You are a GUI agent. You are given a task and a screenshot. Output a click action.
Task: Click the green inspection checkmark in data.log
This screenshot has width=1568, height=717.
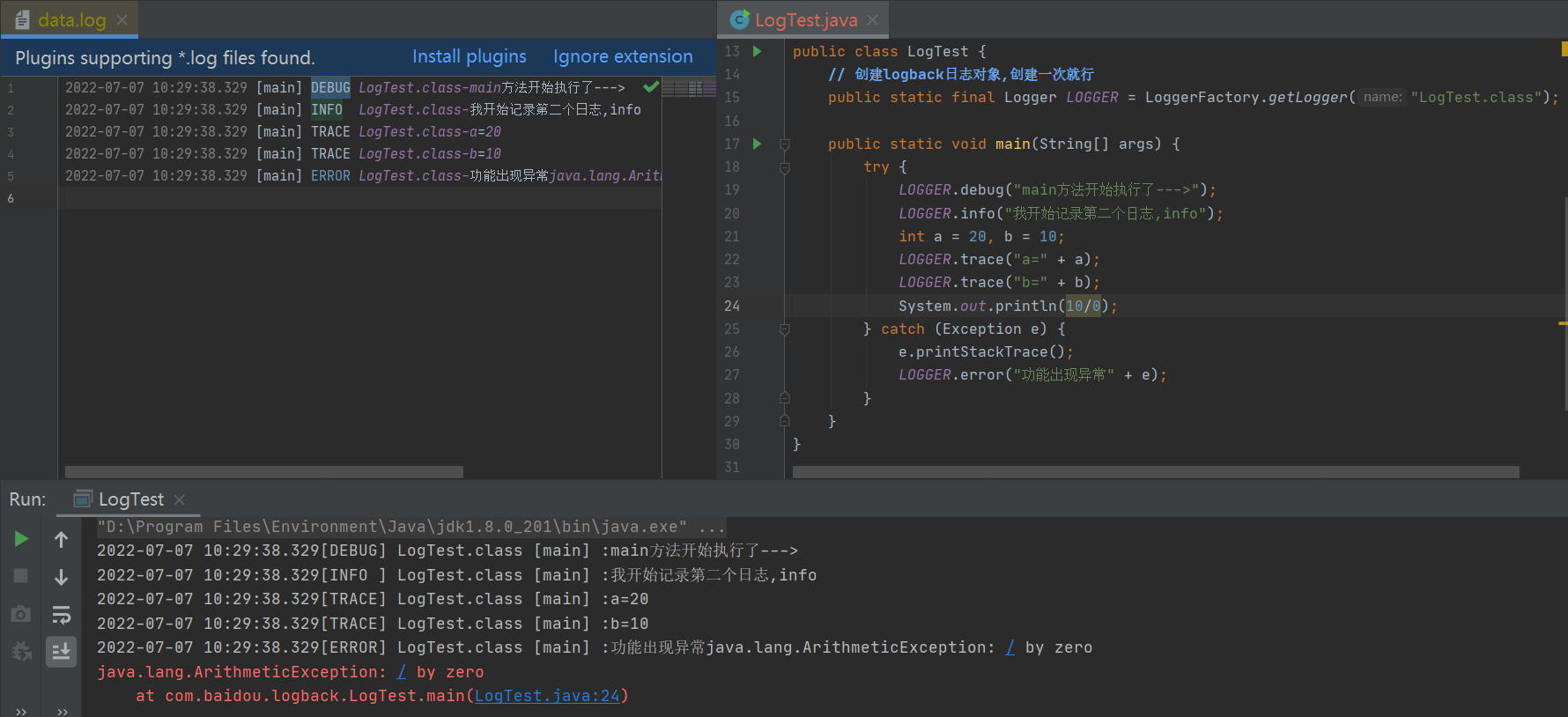pyautogui.click(x=651, y=86)
